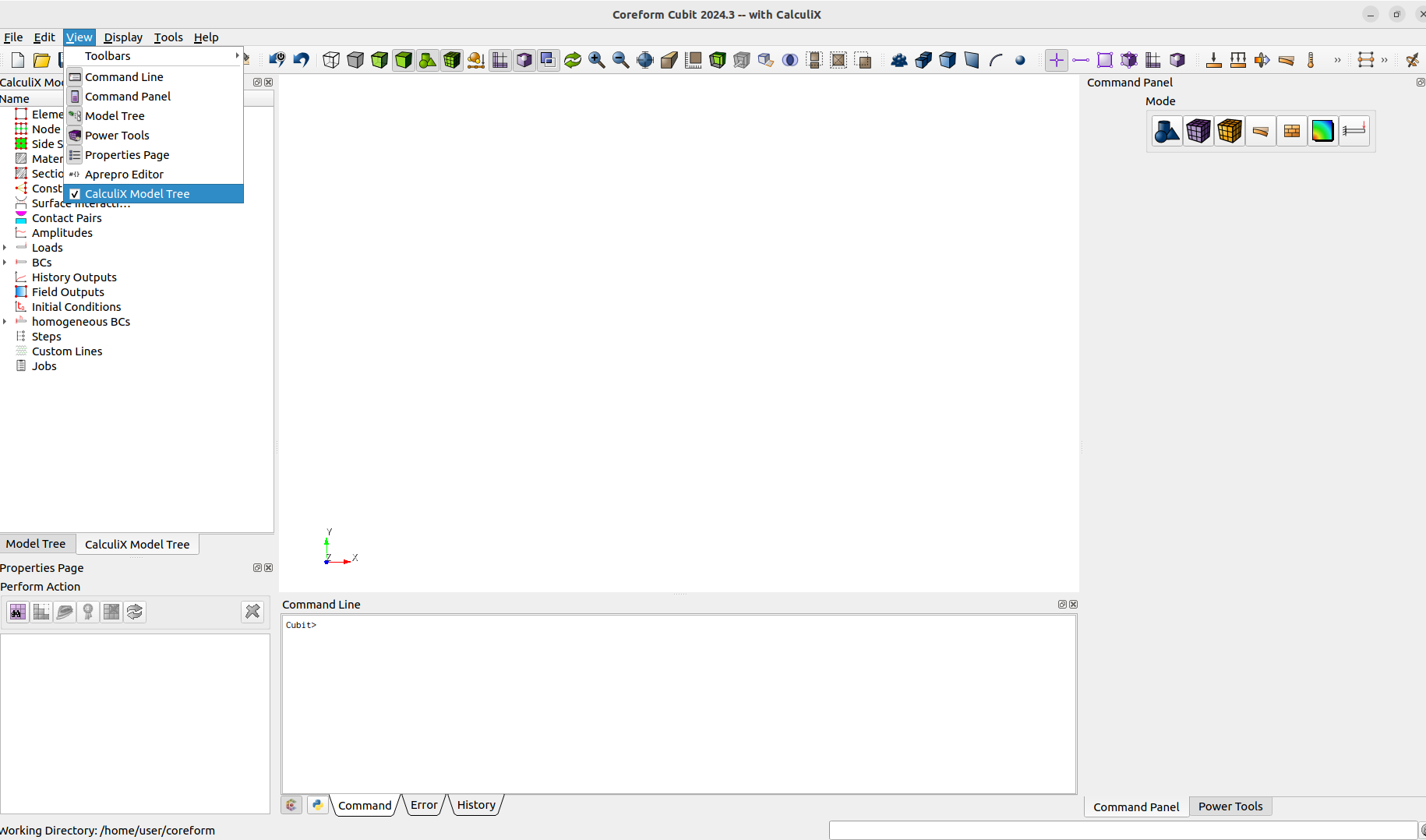Expand the Loads item in the CalculiX tree
This screenshot has height=840, width=1426.
(5, 248)
